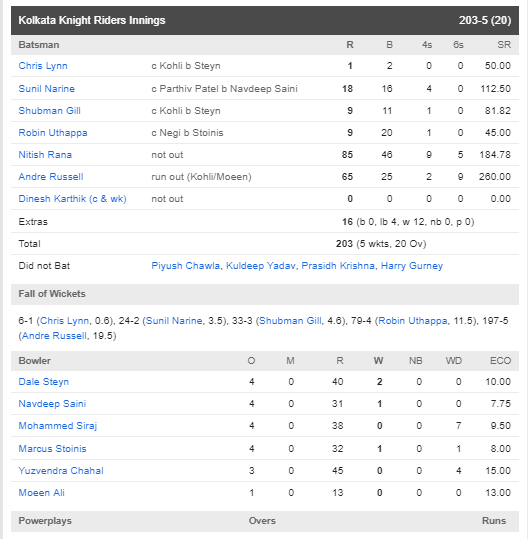Click Prasidh Krishna in Did not Bat

[338, 266]
